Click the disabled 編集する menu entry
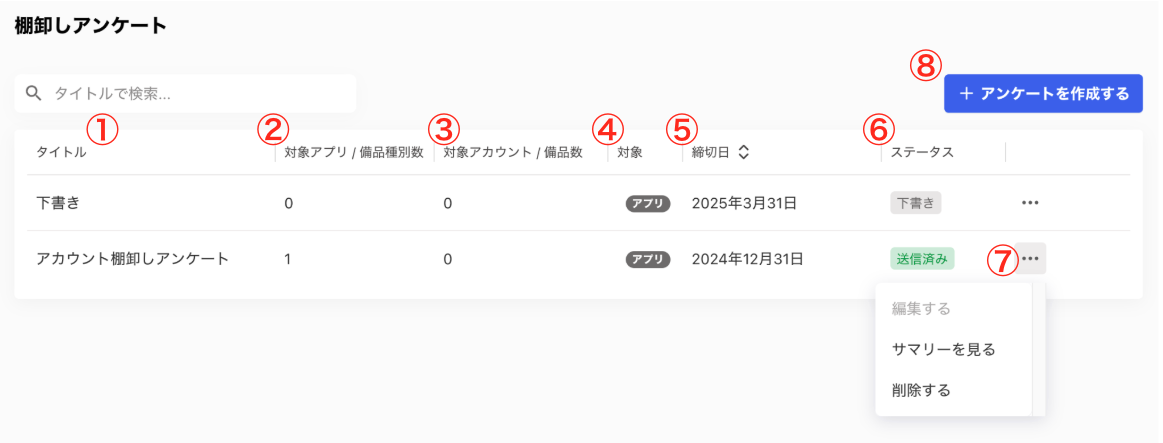Viewport: 1163px width, 443px height. (921, 309)
